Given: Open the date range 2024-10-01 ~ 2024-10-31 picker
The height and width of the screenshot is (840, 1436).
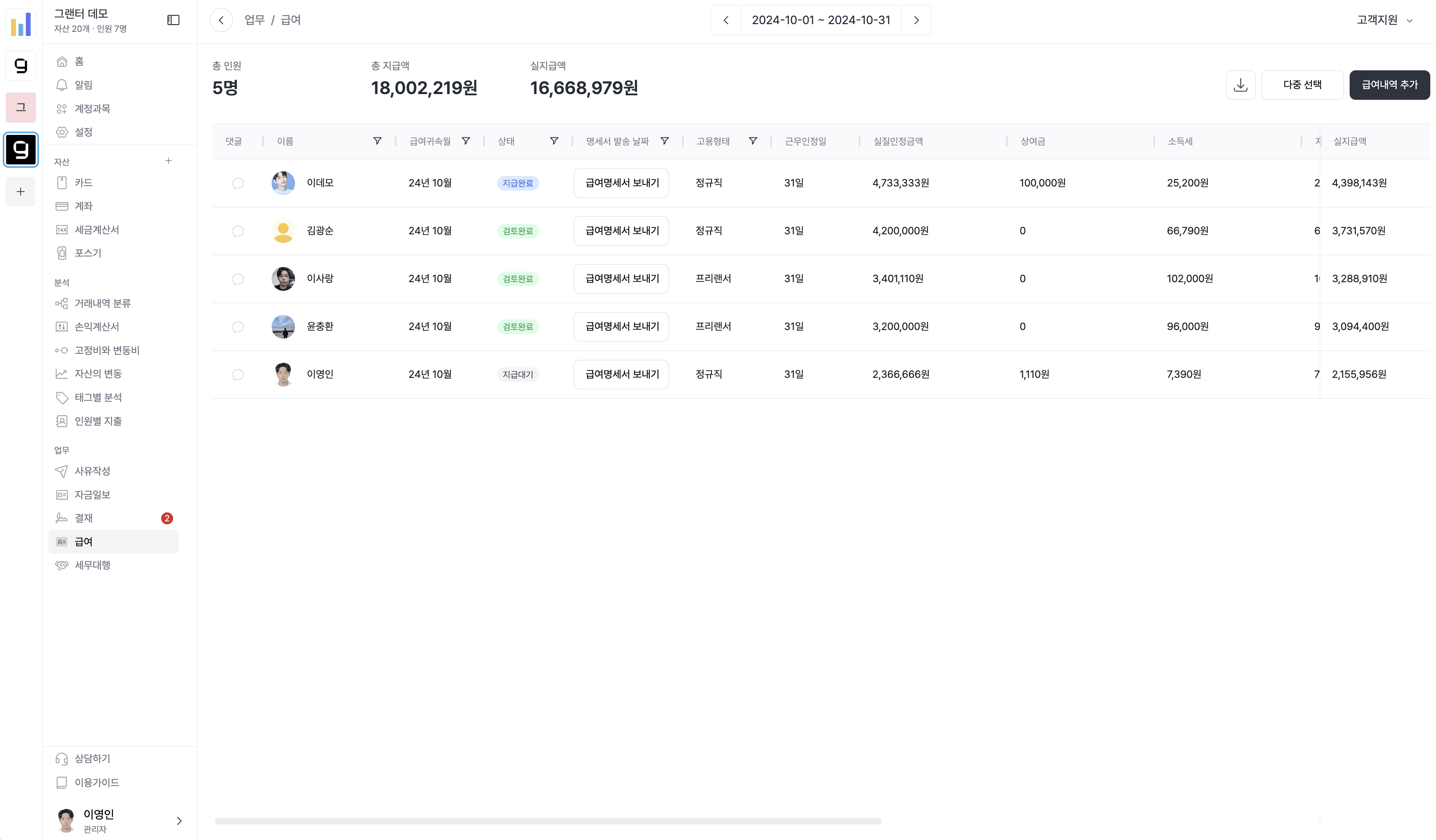Looking at the screenshot, I should tap(821, 20).
